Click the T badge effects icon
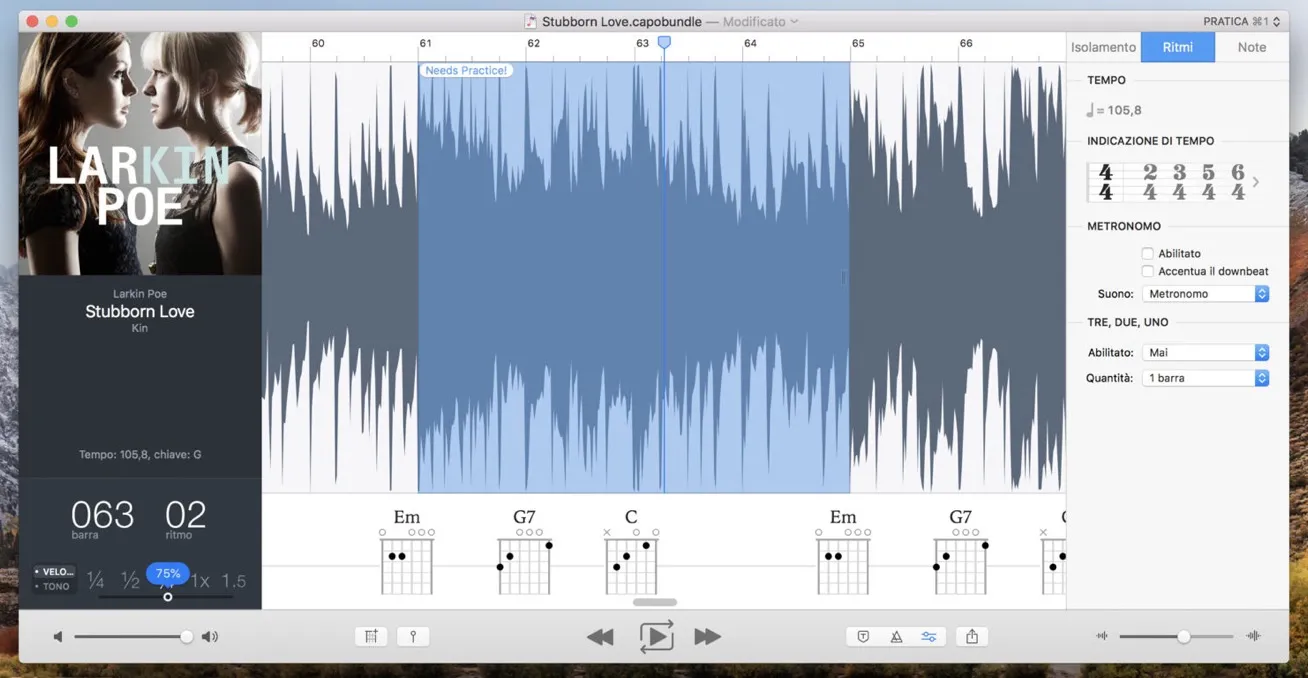 [x=862, y=636]
